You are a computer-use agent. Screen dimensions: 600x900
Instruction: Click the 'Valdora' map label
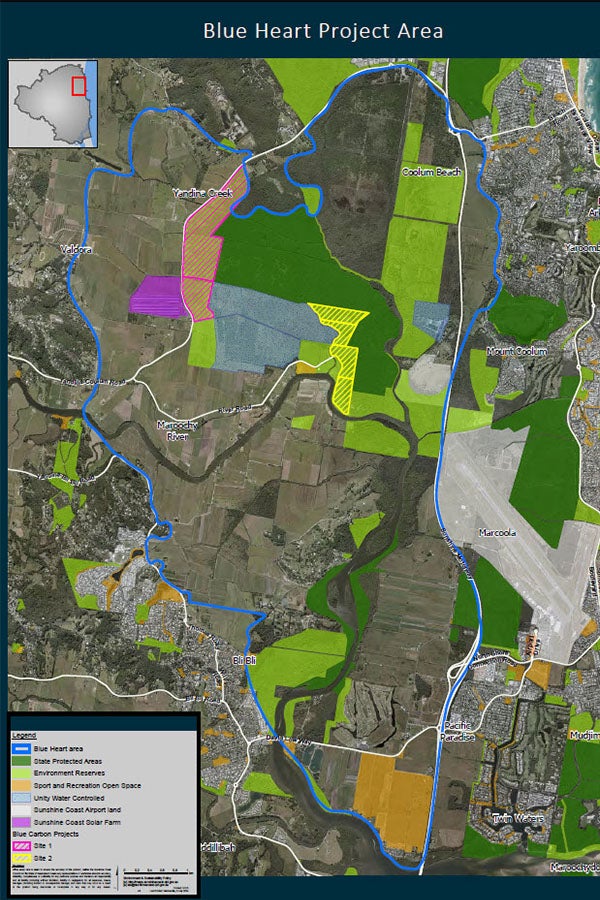click(x=76, y=250)
